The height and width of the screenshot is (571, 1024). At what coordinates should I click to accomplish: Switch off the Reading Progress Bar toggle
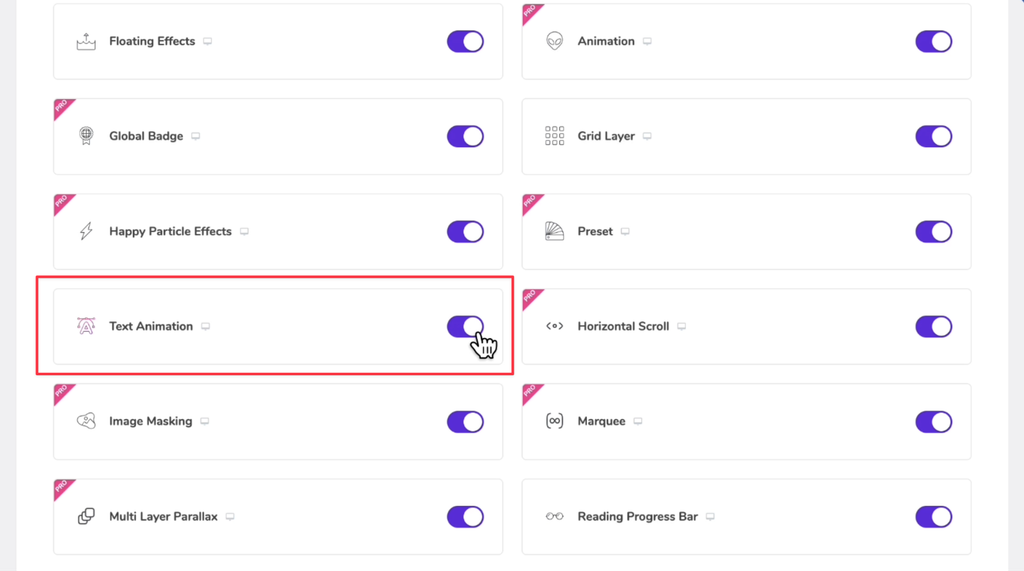click(x=933, y=517)
